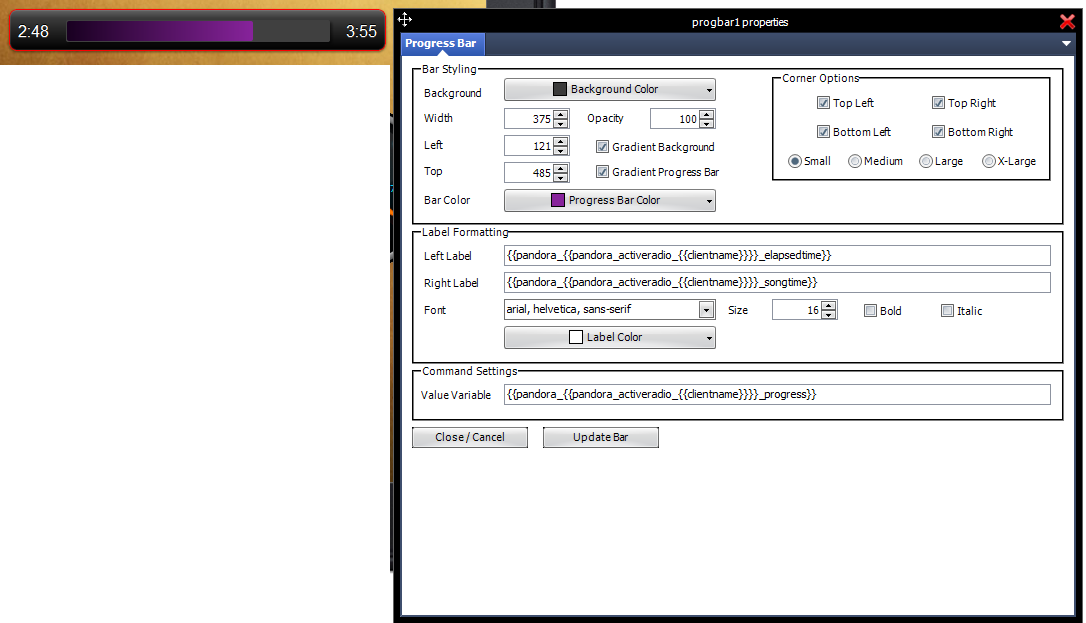Screen dimensions: 1086x623
Task: Decrease font Size with down arrow
Action: tap(828, 315)
